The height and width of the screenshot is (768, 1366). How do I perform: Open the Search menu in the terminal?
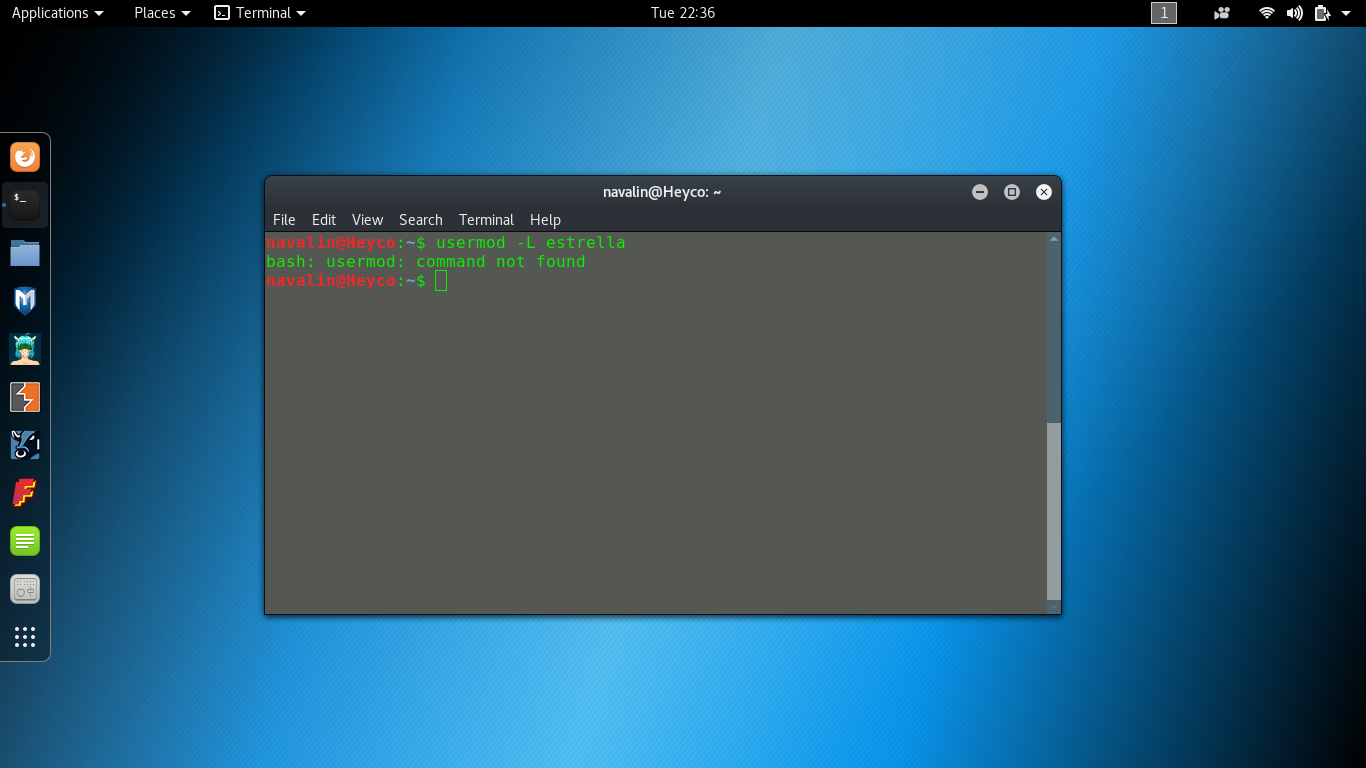[420, 219]
